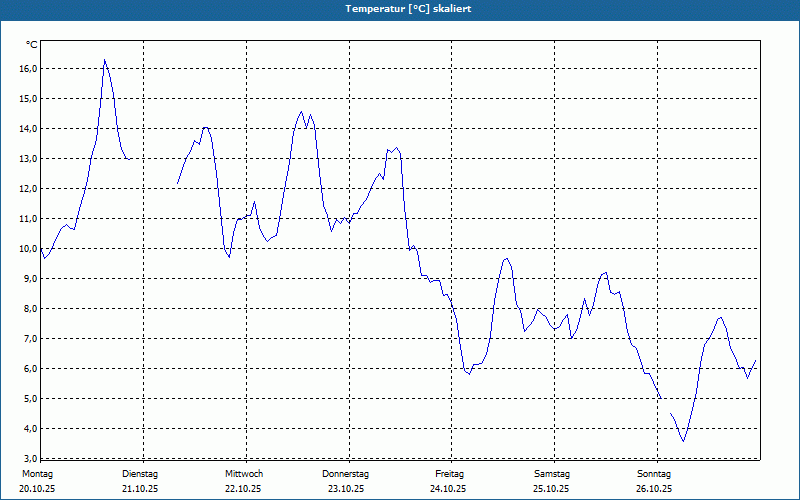The image size is (800, 500).
Task: Click the Dienstag day label
Action: (x=140, y=474)
